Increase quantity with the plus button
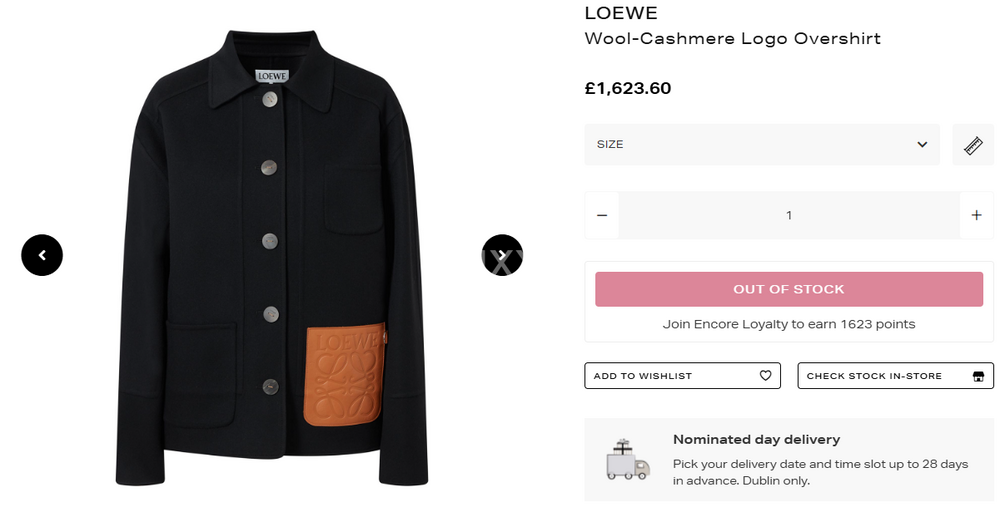Viewport: 1000px width, 507px height. (x=977, y=215)
